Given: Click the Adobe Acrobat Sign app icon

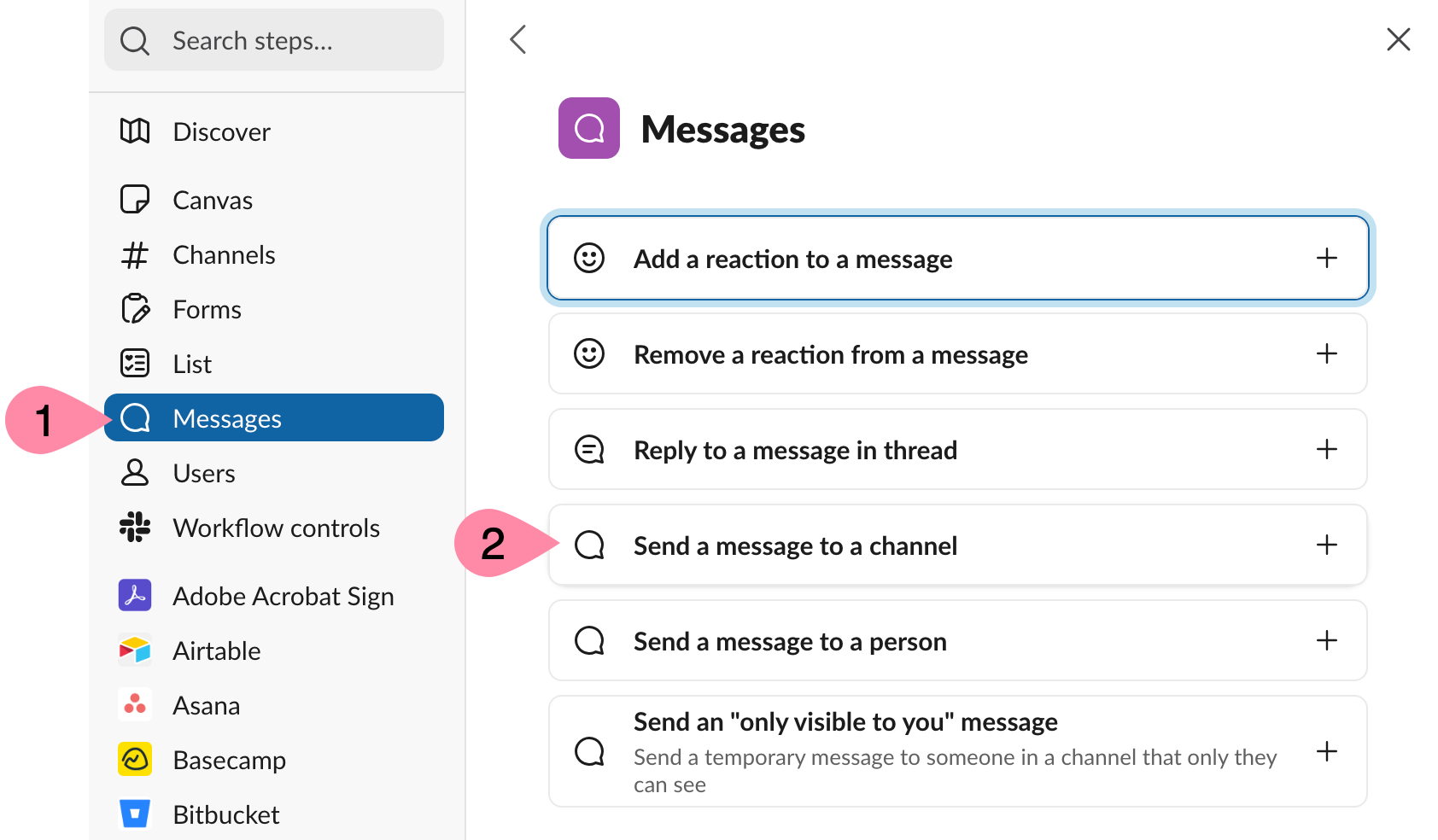Looking at the screenshot, I should (135, 596).
